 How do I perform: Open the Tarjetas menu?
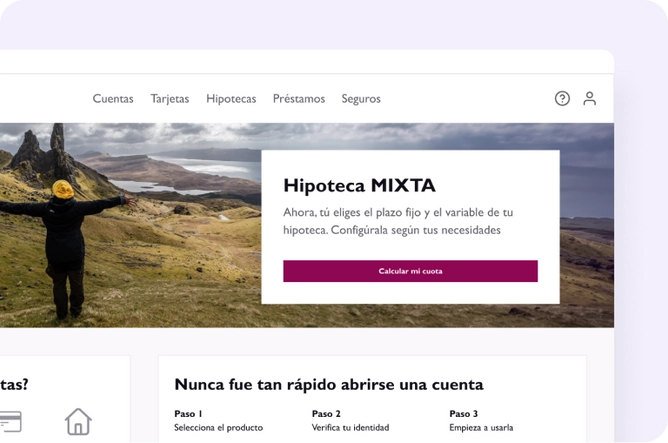(170, 98)
